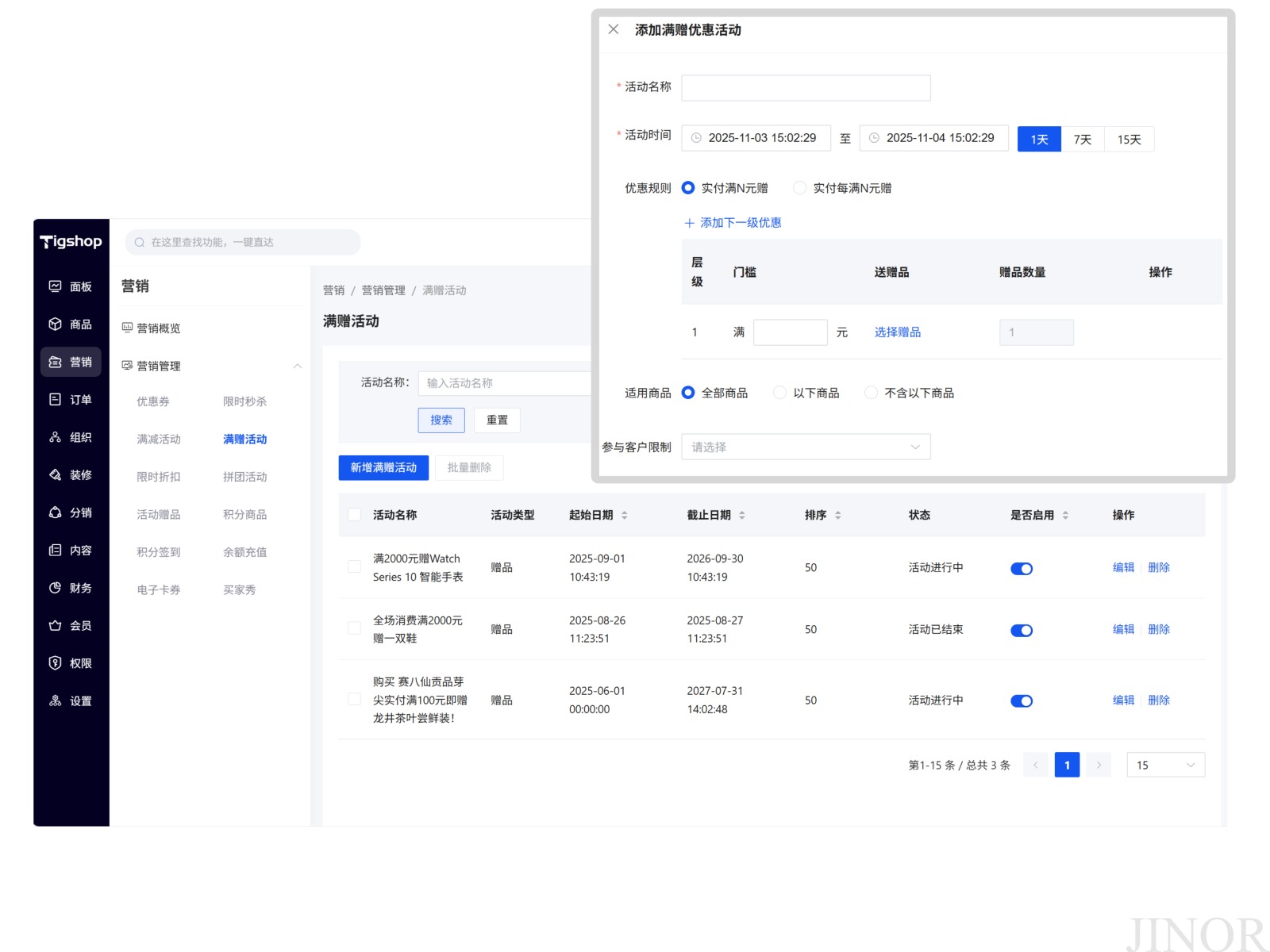Viewport: 1270px width, 952px height.
Task: Go to 限时秒杀 submenu item
Action: point(244,401)
